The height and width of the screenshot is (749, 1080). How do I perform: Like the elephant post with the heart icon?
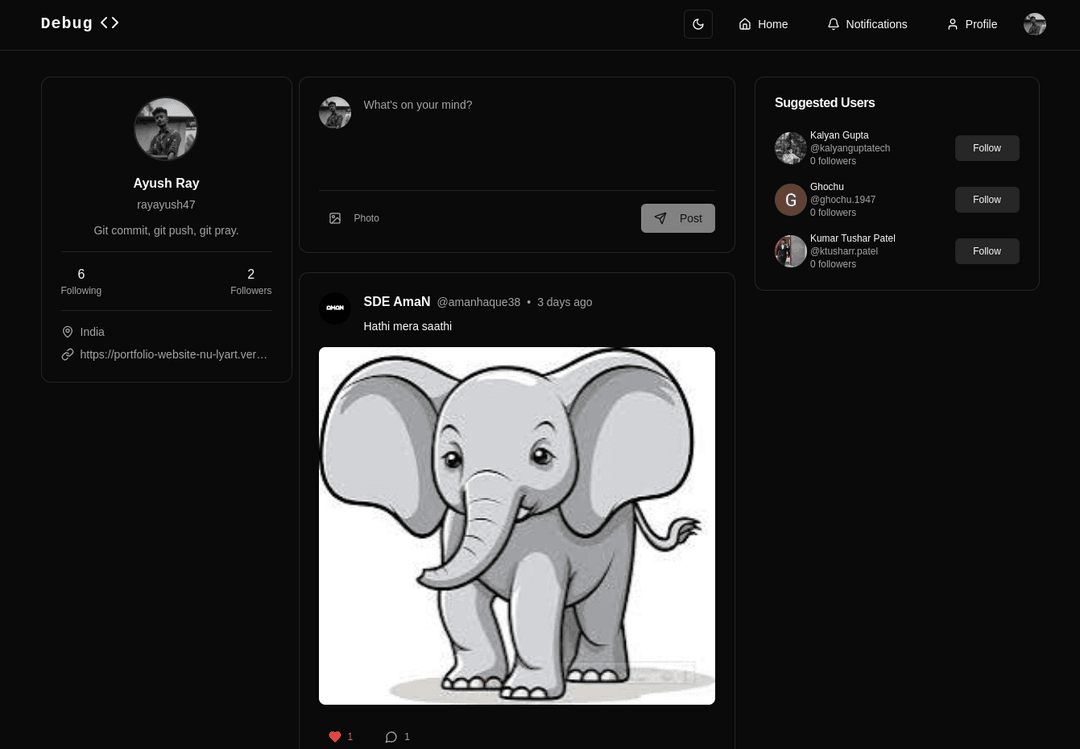(335, 737)
